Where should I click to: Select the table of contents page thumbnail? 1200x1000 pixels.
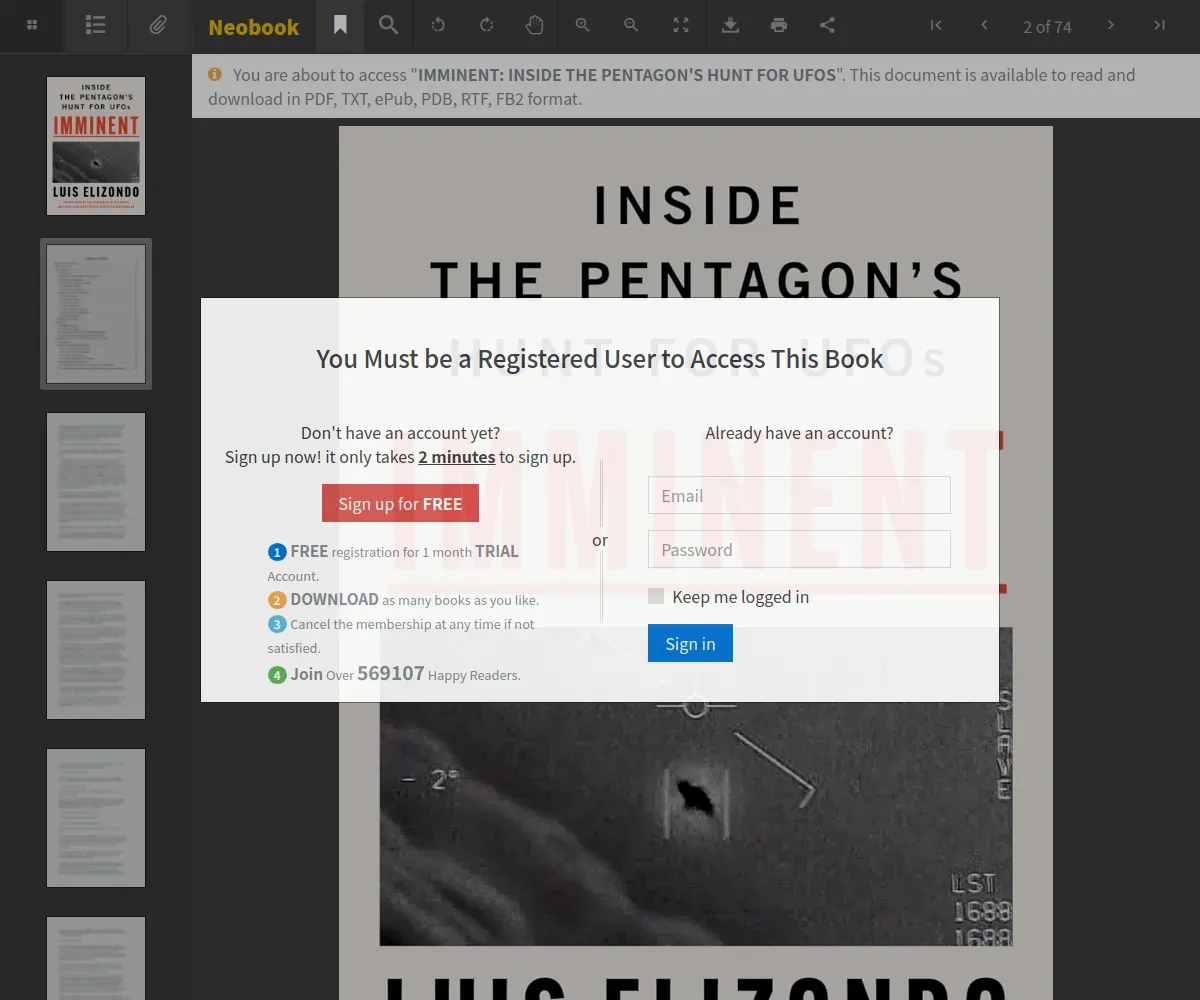(96, 314)
